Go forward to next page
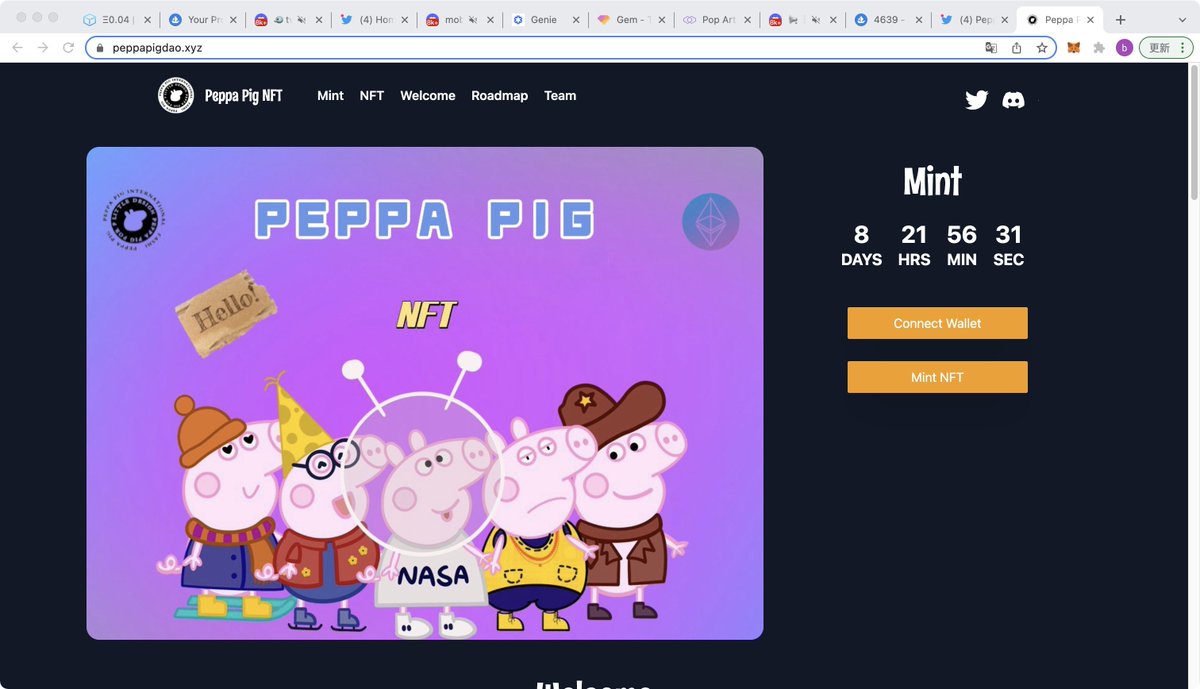The width and height of the screenshot is (1200, 689). click(42, 47)
